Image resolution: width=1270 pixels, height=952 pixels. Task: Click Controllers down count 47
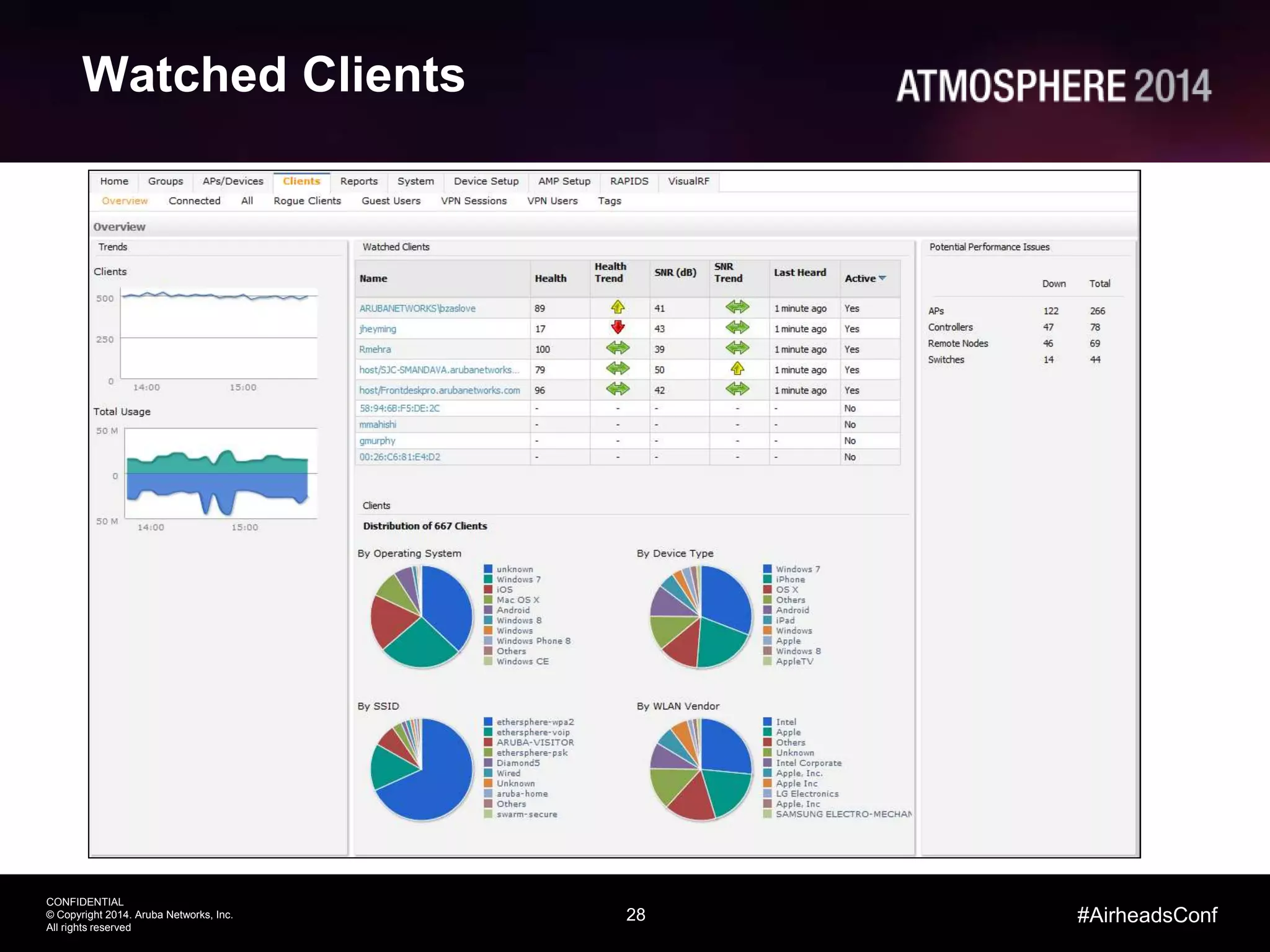(x=1048, y=327)
